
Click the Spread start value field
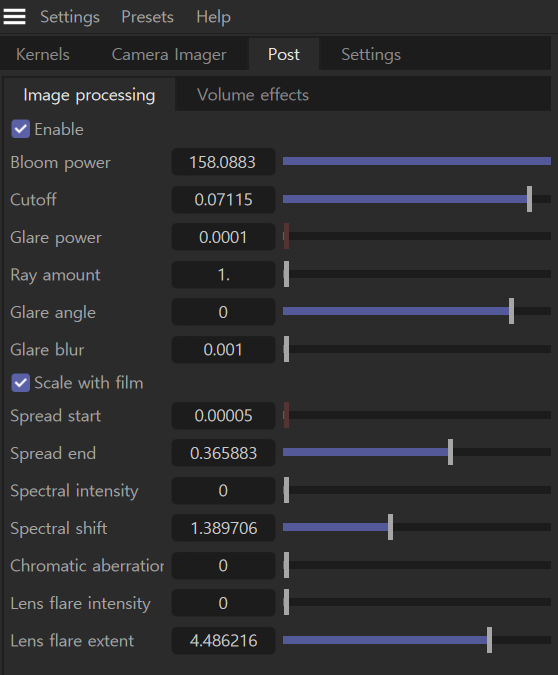[223, 415]
